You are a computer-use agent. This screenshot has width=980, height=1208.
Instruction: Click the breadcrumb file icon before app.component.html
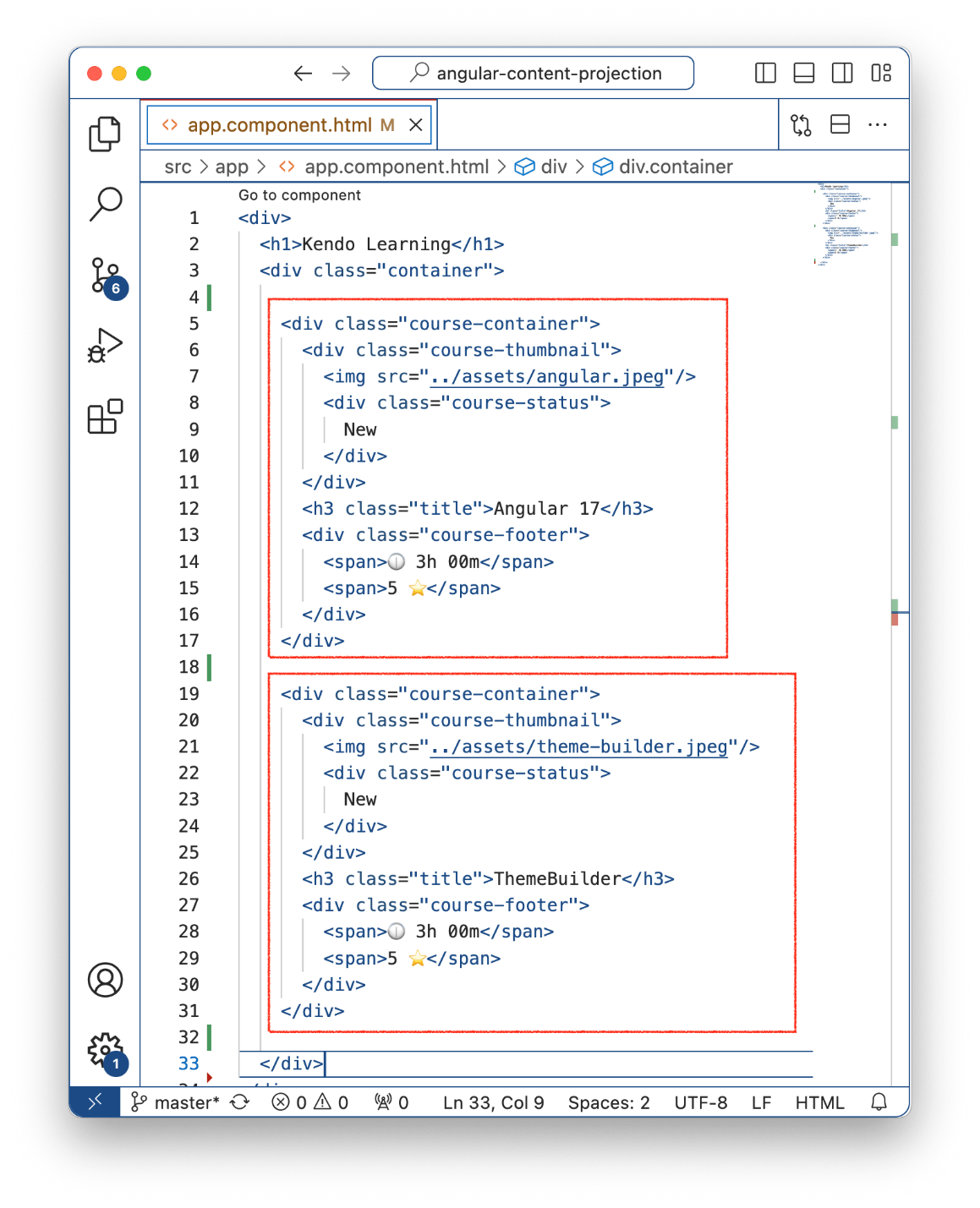point(287,167)
